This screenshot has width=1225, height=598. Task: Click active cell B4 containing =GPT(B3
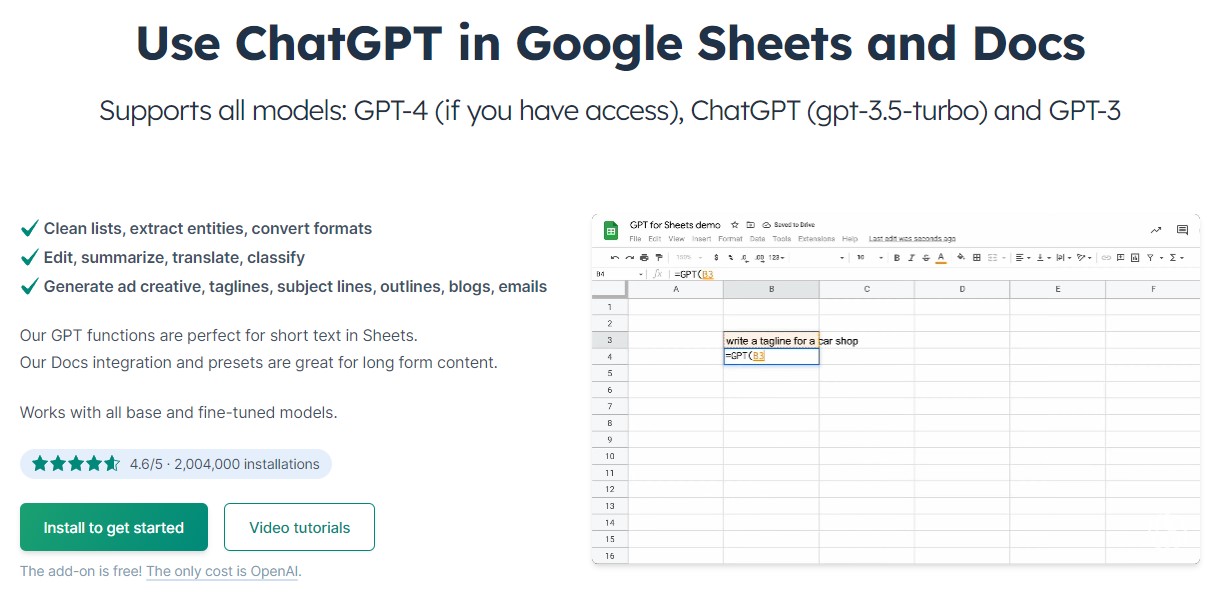click(771, 356)
